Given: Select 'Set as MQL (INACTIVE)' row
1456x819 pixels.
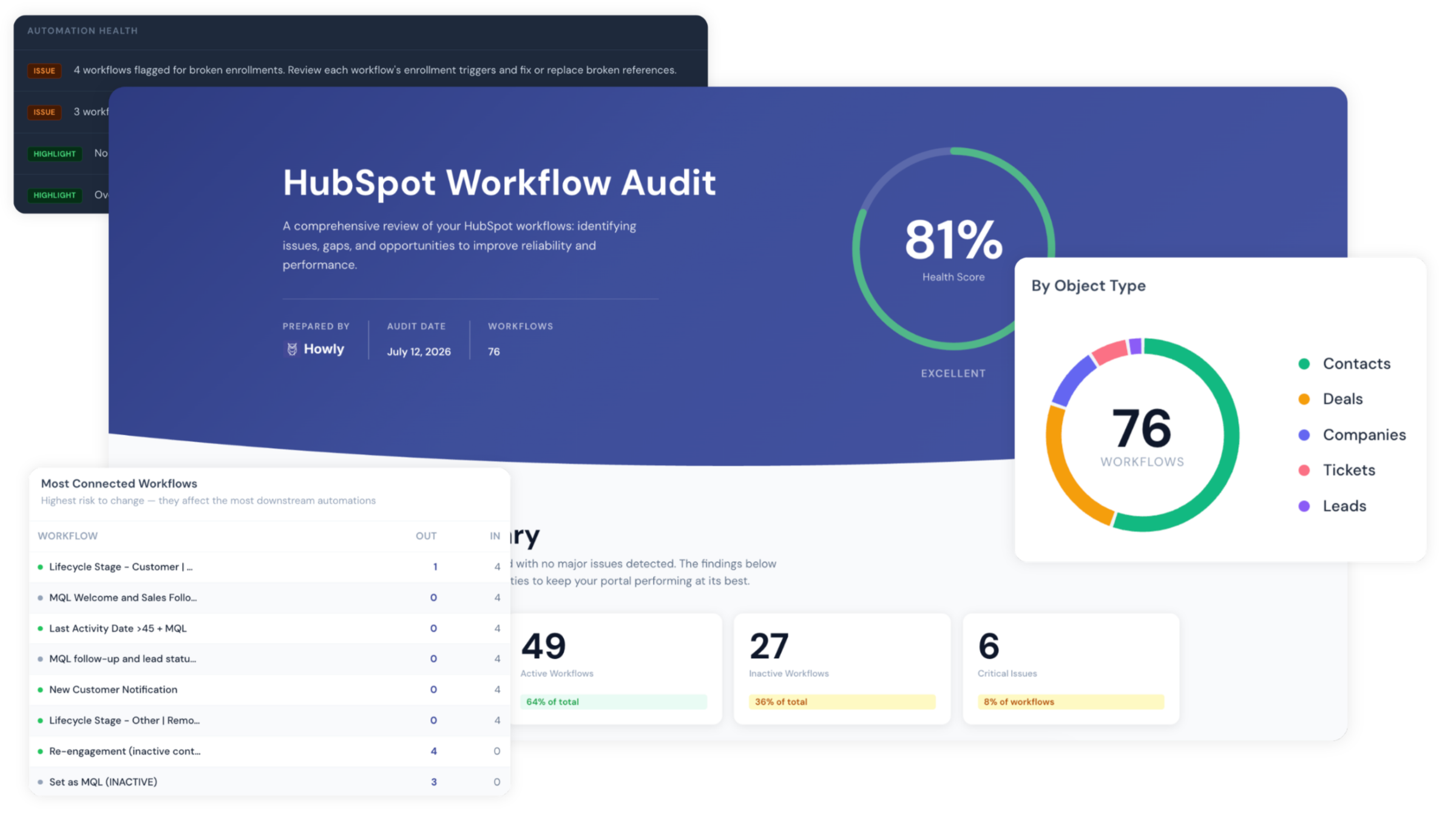Looking at the screenshot, I should pyautogui.click(x=269, y=782).
